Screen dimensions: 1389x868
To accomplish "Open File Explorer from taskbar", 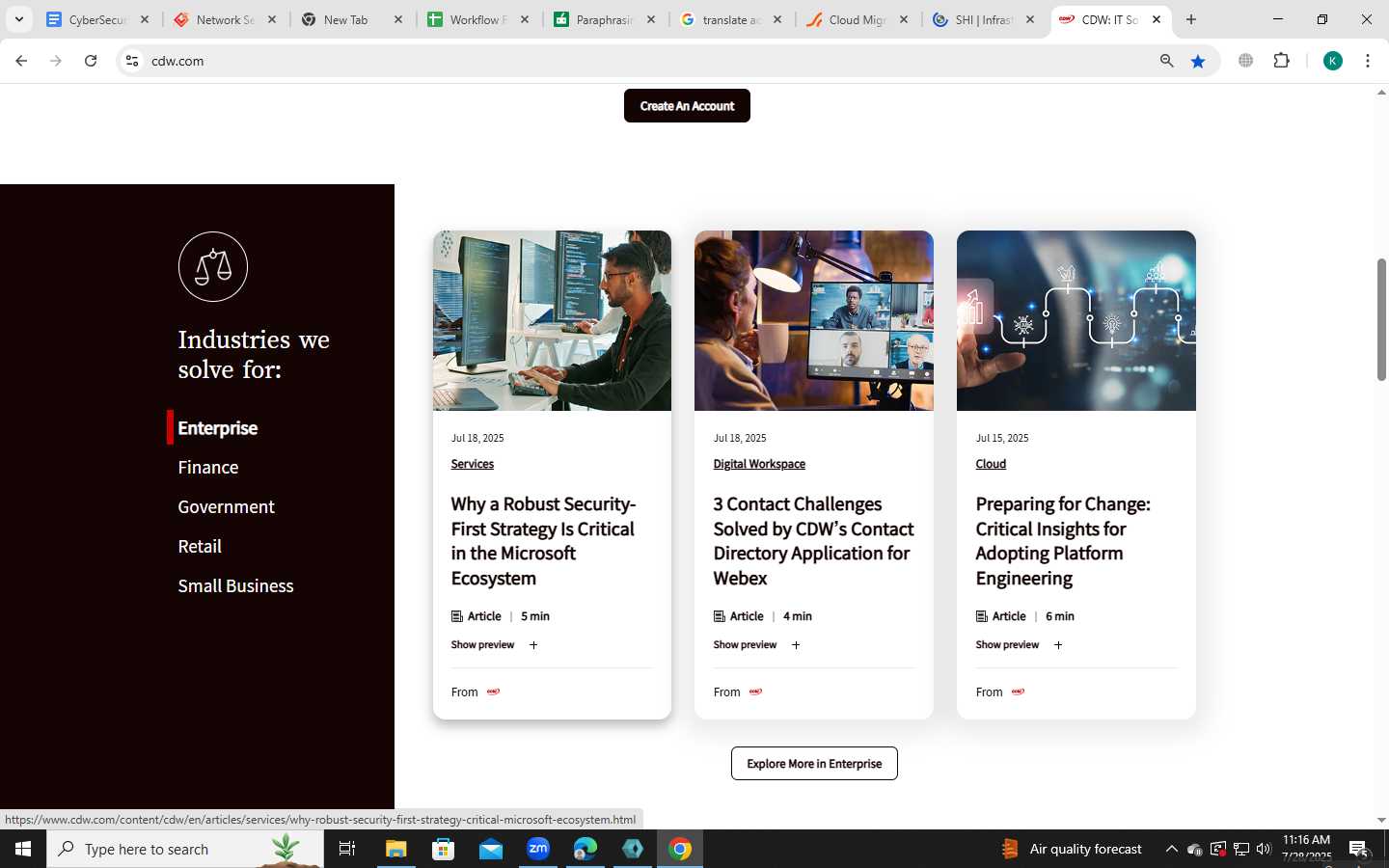I will point(396,849).
